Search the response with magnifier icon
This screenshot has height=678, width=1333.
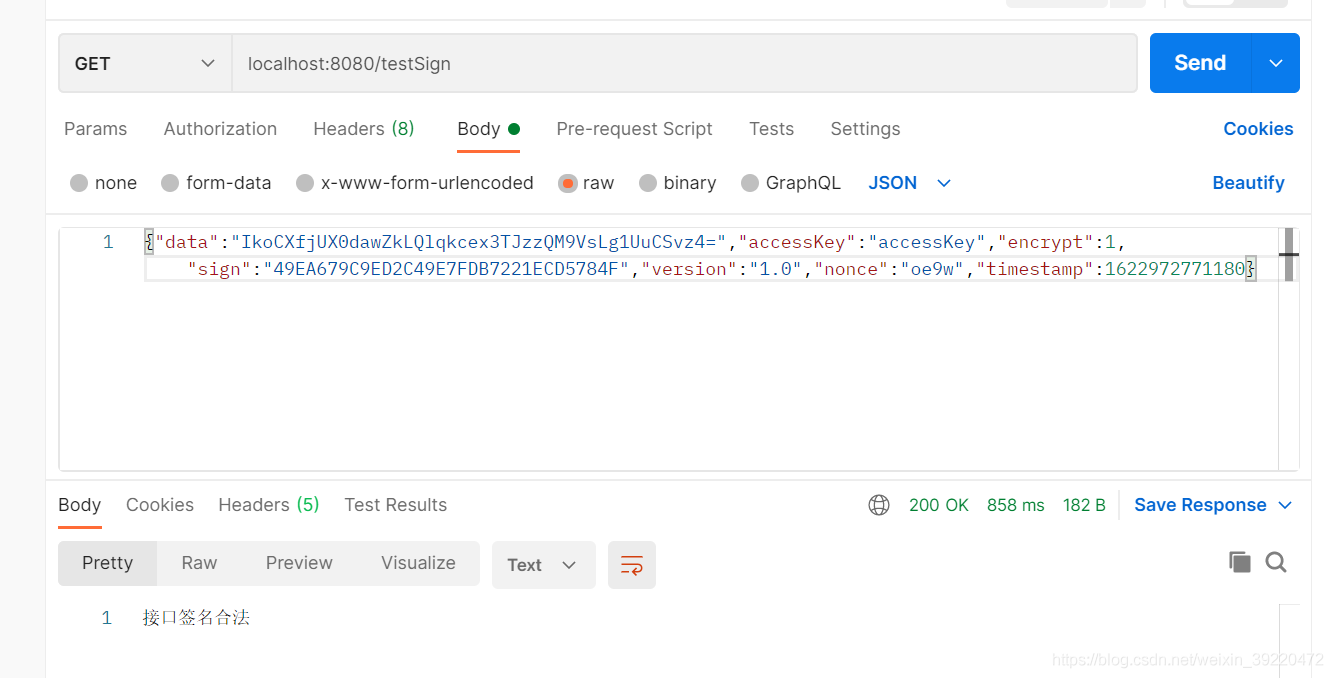[1276, 562]
